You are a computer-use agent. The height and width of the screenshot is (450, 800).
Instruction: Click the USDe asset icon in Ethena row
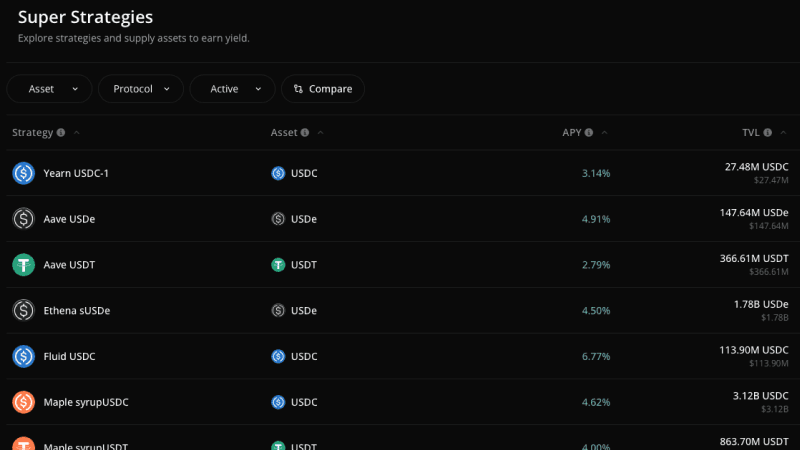tap(278, 310)
